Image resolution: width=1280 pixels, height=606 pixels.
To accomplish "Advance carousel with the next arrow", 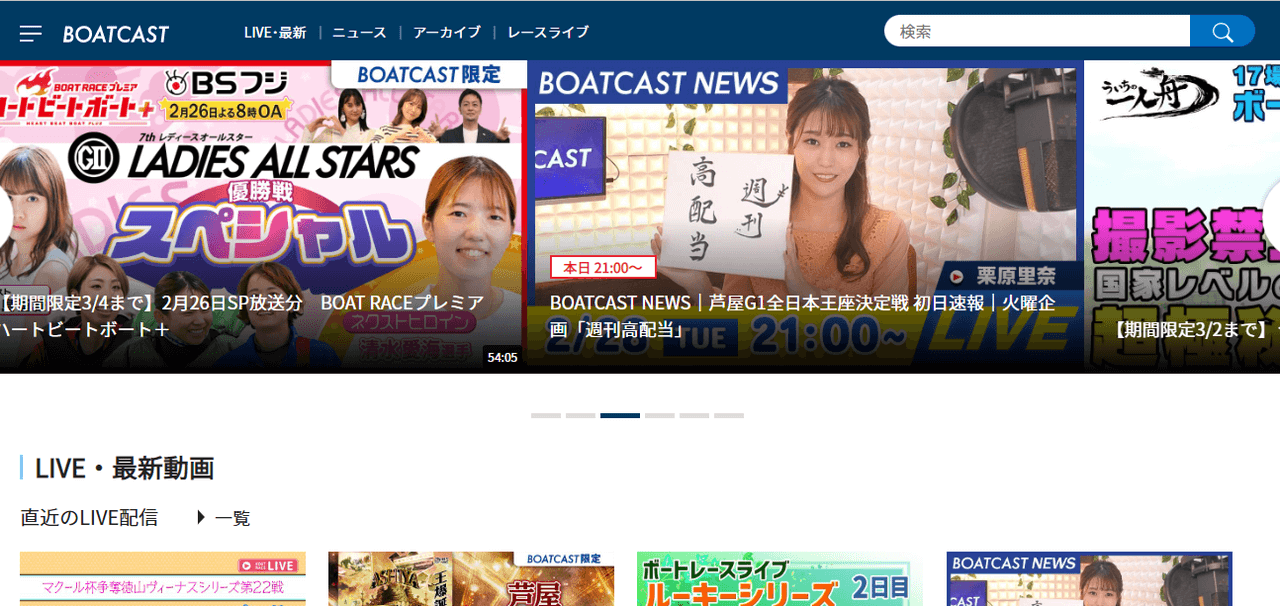I will [x=1272, y=214].
